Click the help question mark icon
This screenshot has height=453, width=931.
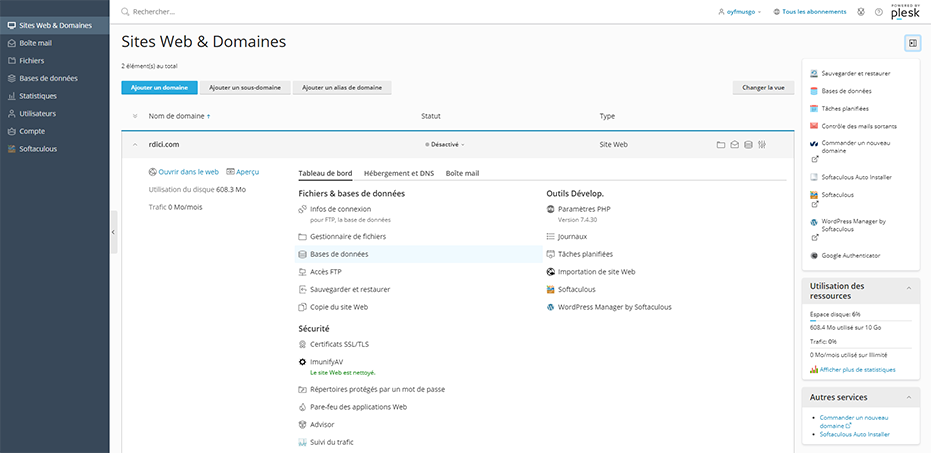click(878, 12)
